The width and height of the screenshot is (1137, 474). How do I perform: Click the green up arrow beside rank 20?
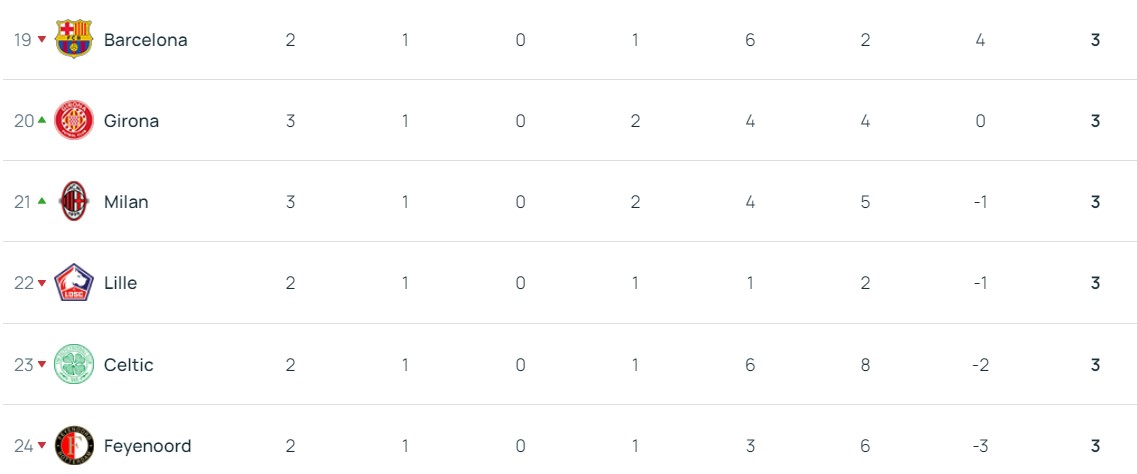click(42, 120)
